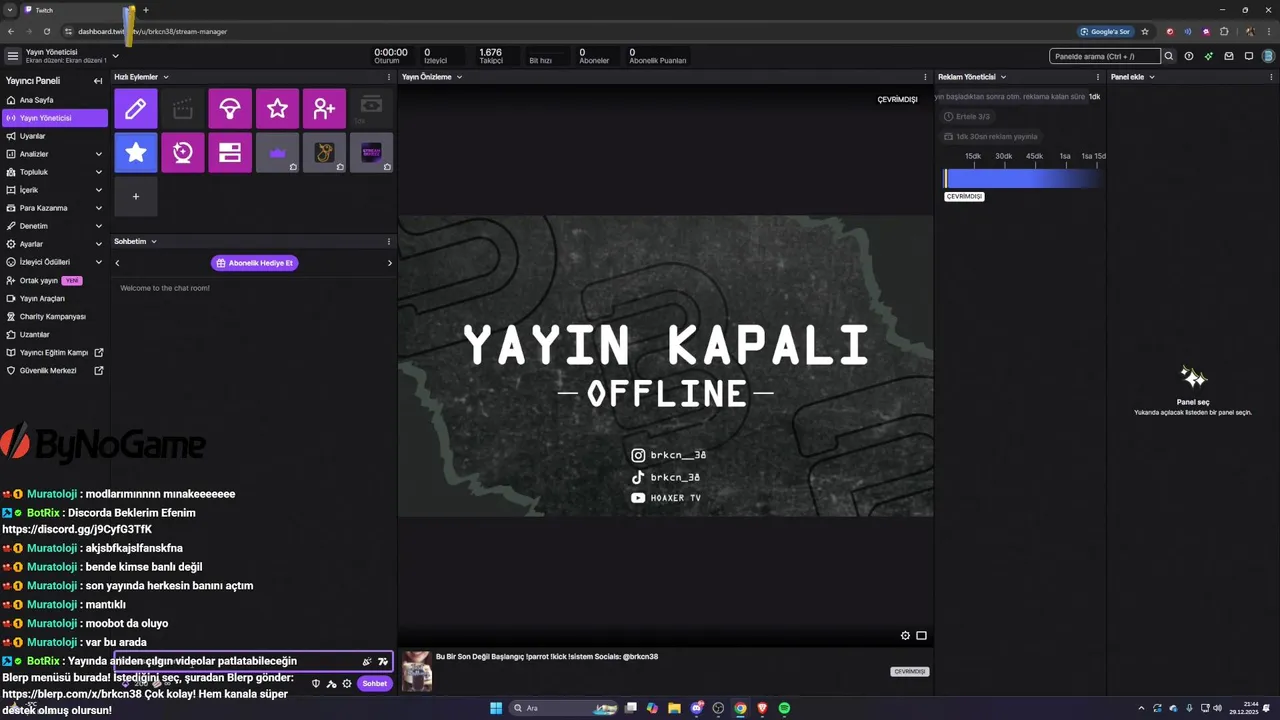Screen dimensions: 1280x720
Task: Click the yellow duck extension tile
Action: point(324,152)
